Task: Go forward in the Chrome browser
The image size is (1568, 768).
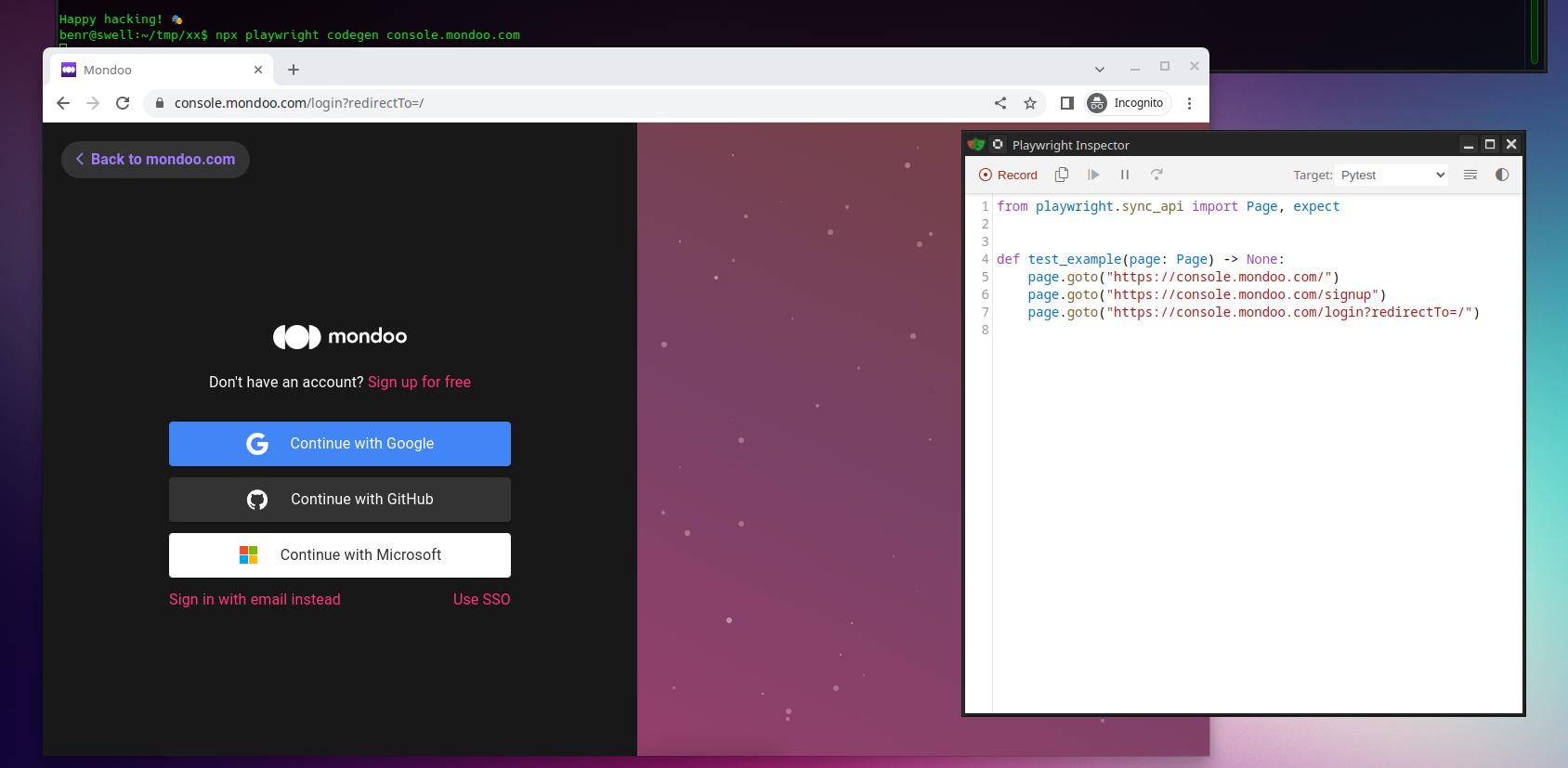Action: click(x=93, y=103)
